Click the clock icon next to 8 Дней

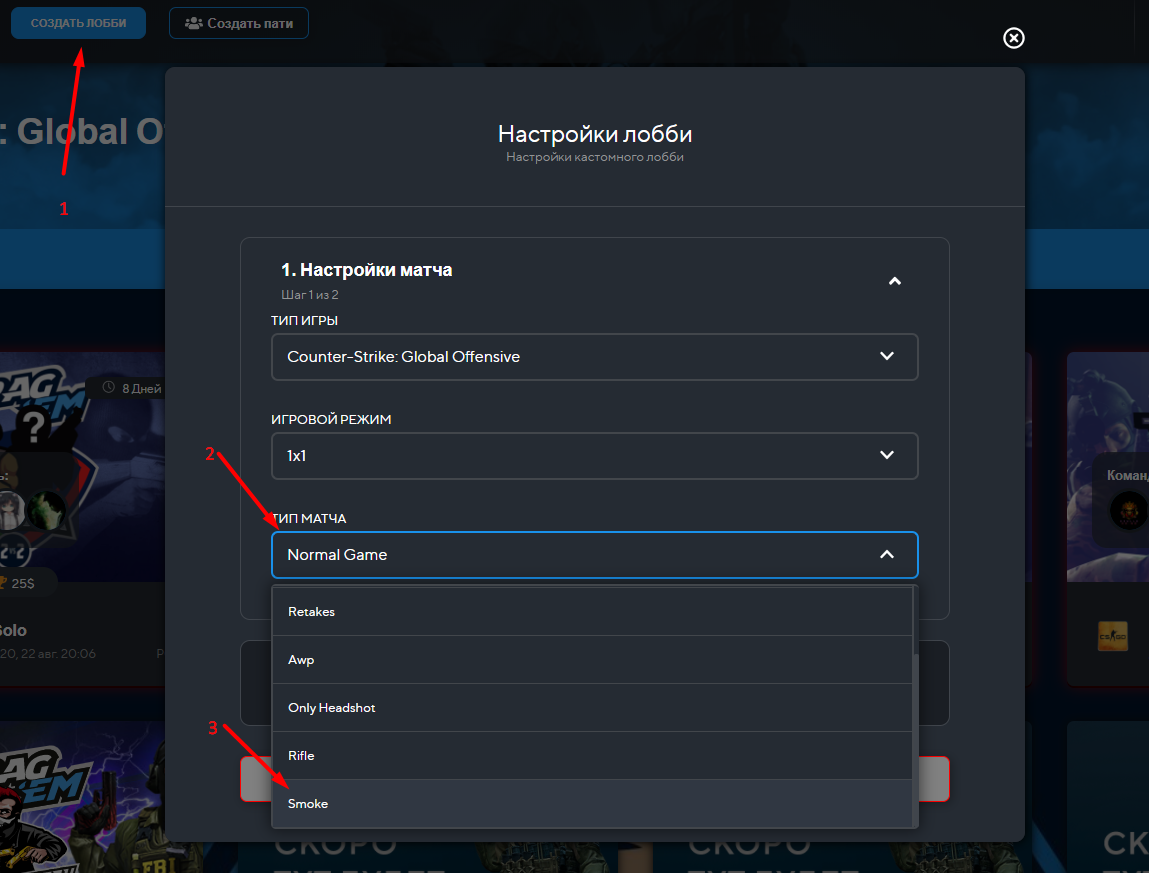(108, 387)
